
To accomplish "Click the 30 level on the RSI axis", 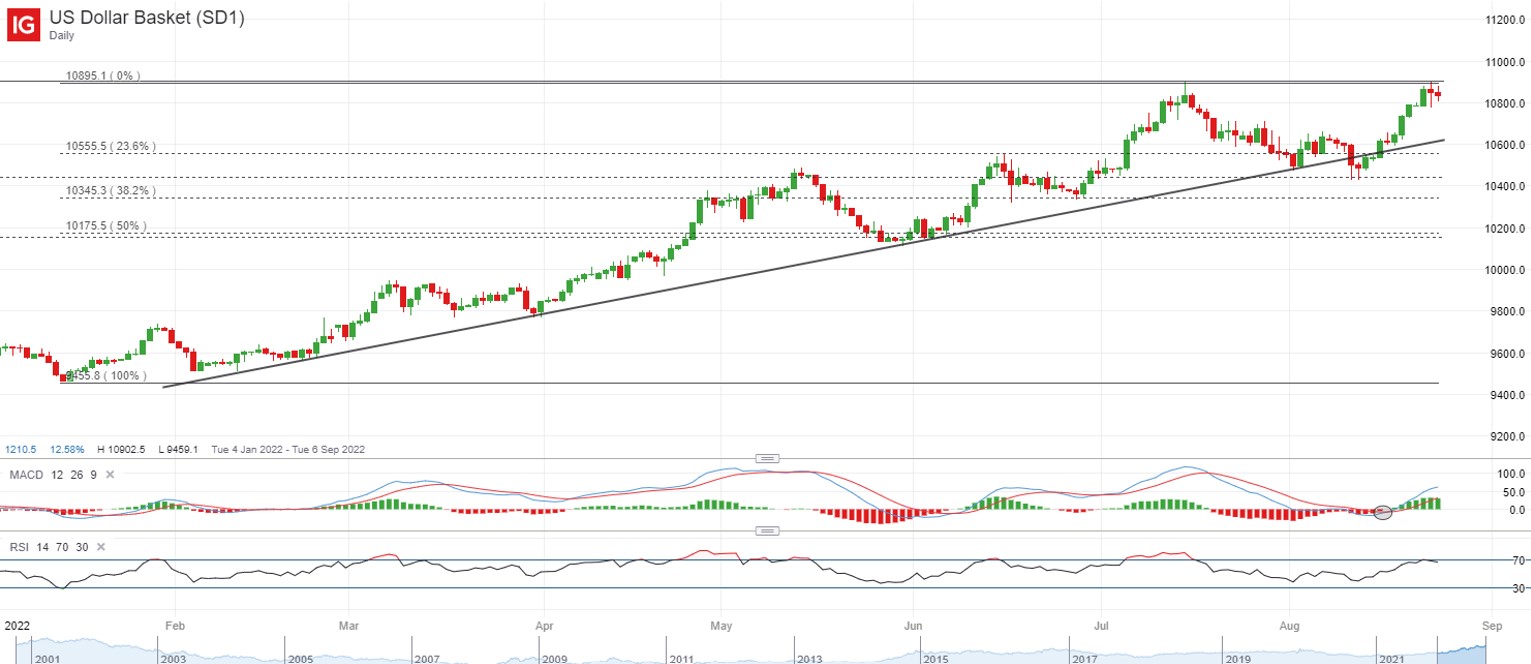I will 1520,589.
